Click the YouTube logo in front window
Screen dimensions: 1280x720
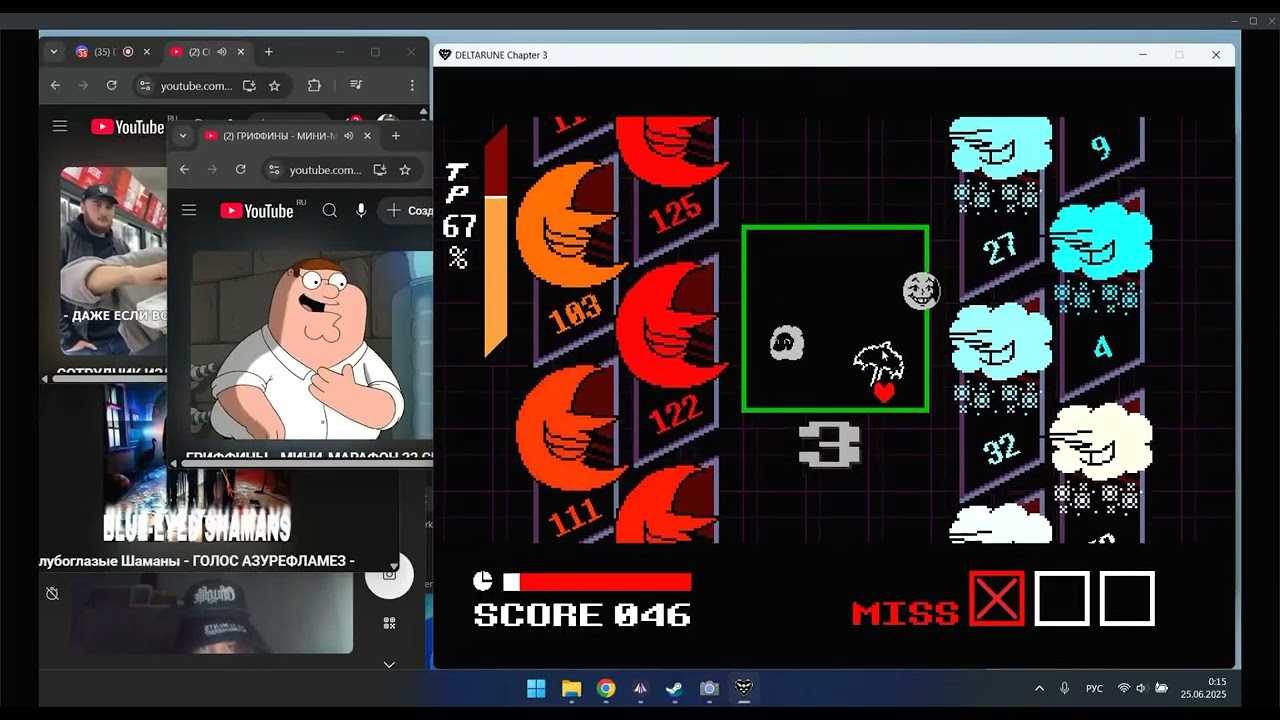tap(256, 210)
